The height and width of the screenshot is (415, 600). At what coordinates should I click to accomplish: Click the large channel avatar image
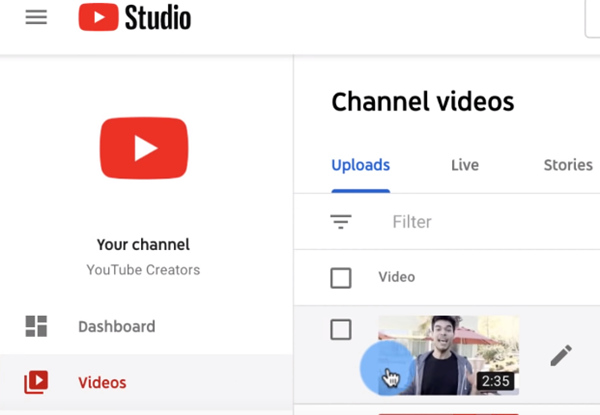[145, 149]
